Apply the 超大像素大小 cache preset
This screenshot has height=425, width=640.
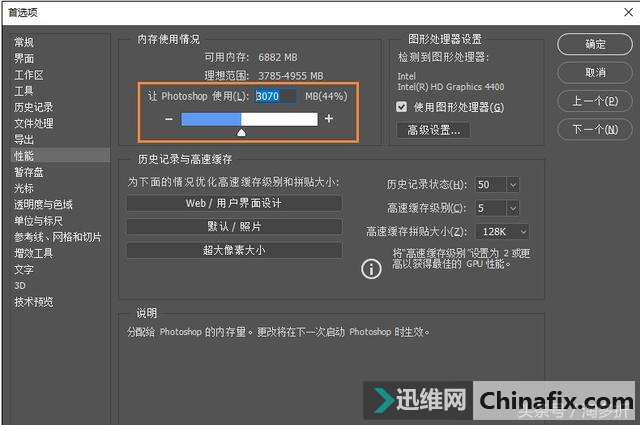pos(234,250)
